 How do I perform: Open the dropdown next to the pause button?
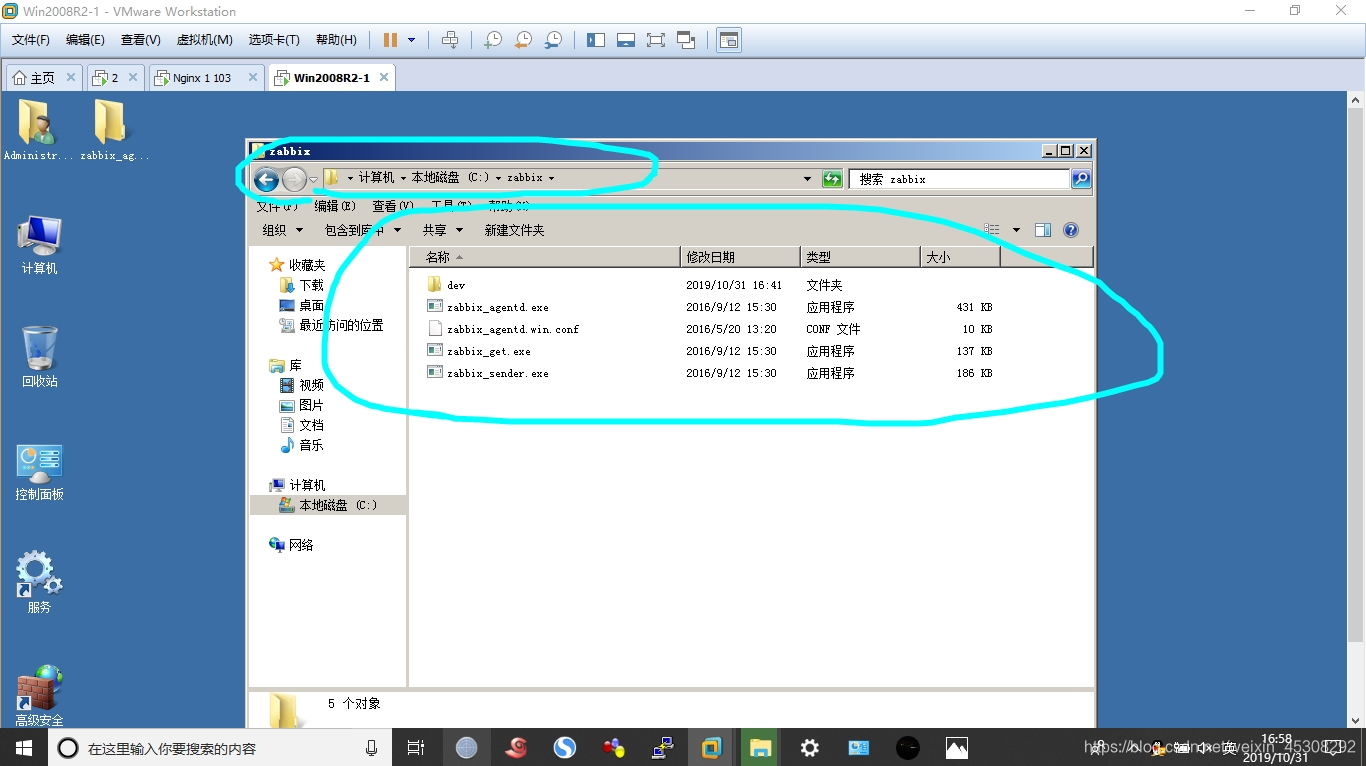coord(411,40)
